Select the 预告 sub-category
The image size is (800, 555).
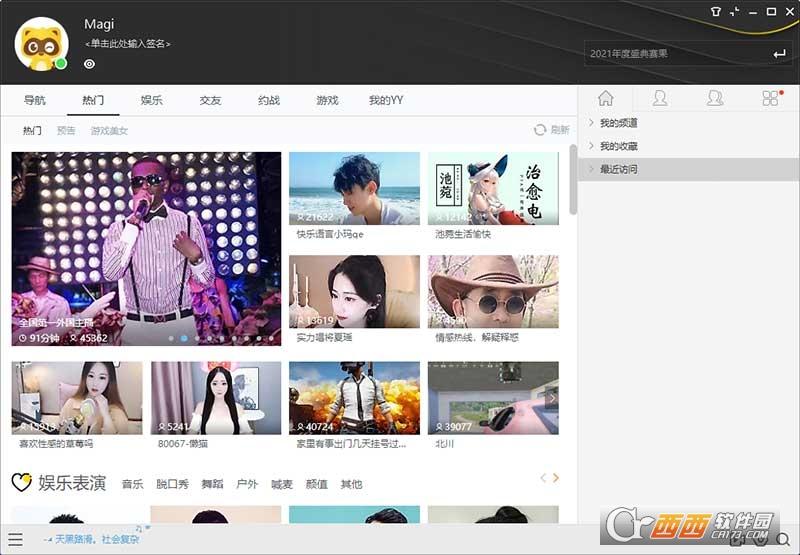pyautogui.click(x=66, y=131)
